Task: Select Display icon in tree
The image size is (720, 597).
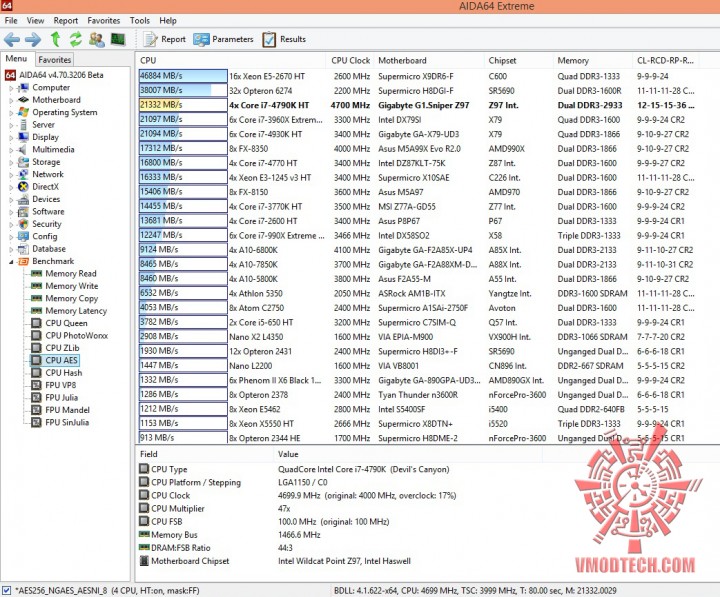Action: (23, 137)
